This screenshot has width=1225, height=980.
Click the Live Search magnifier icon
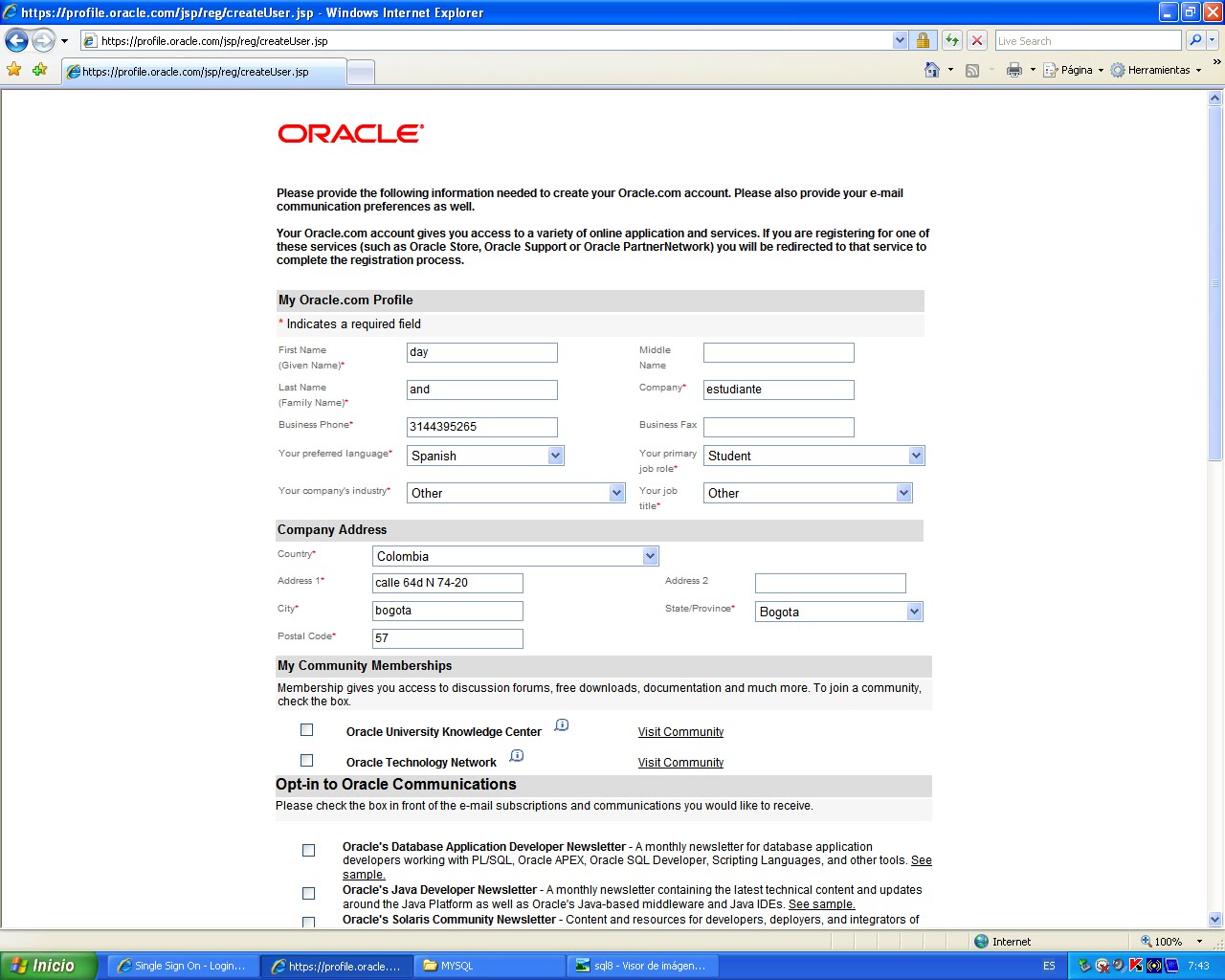[1195, 40]
